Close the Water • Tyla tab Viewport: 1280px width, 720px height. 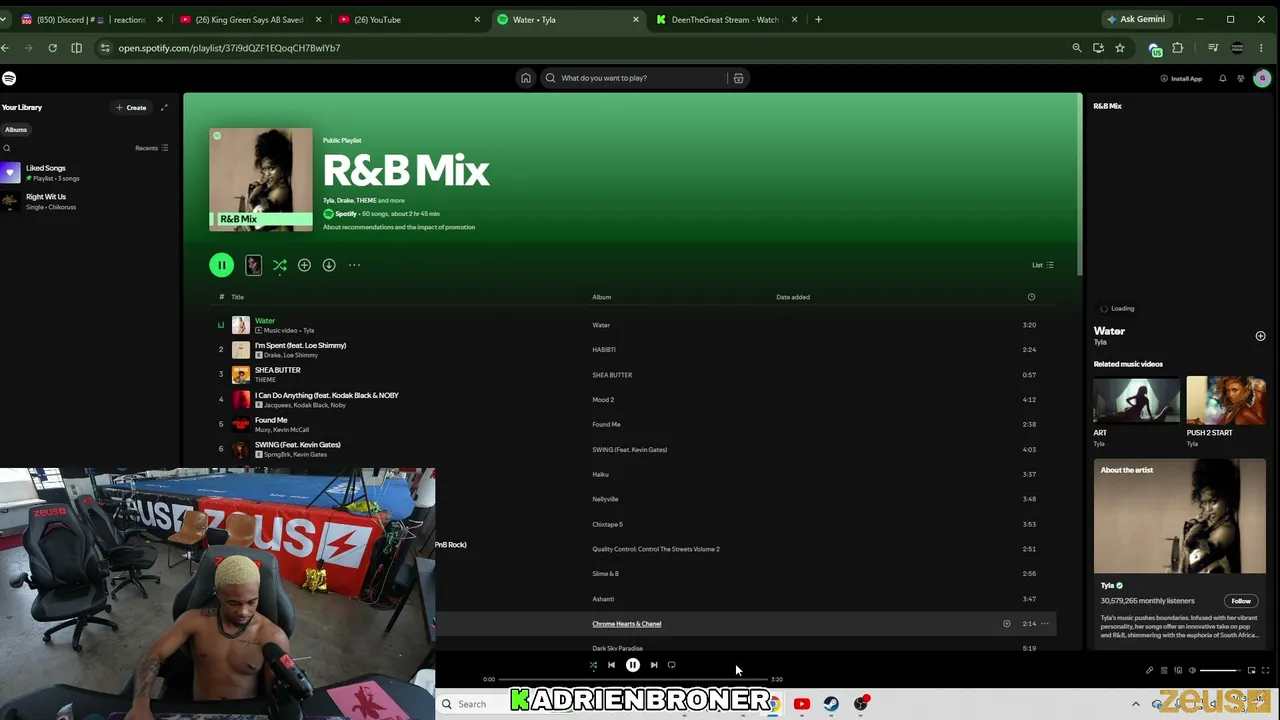click(636, 19)
